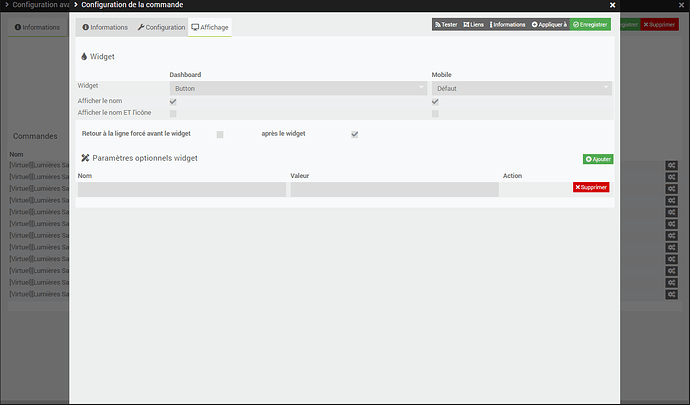Open settings gear for the sixth command row
690x405 pixels.
[672, 224]
